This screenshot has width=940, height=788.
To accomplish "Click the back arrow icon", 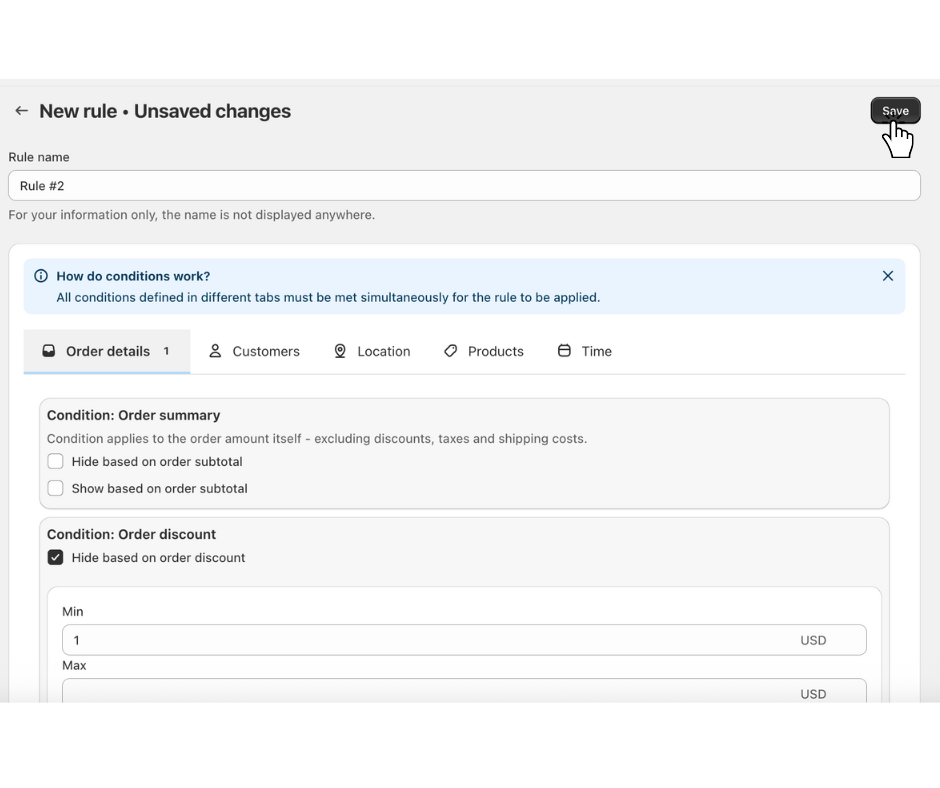I will pos(21,111).
